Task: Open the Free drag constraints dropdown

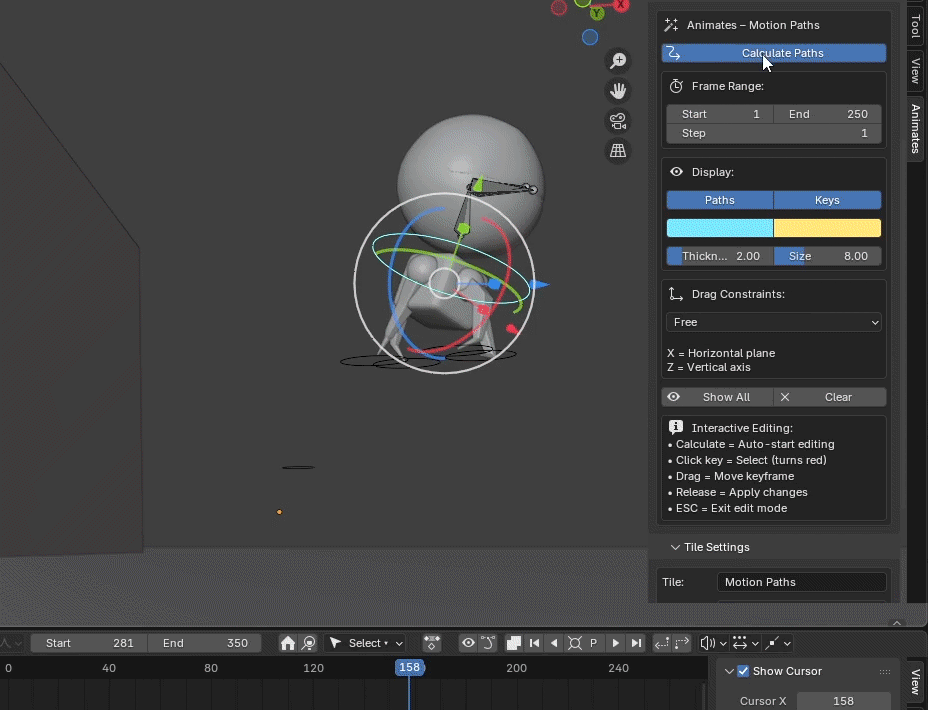Action: (774, 322)
